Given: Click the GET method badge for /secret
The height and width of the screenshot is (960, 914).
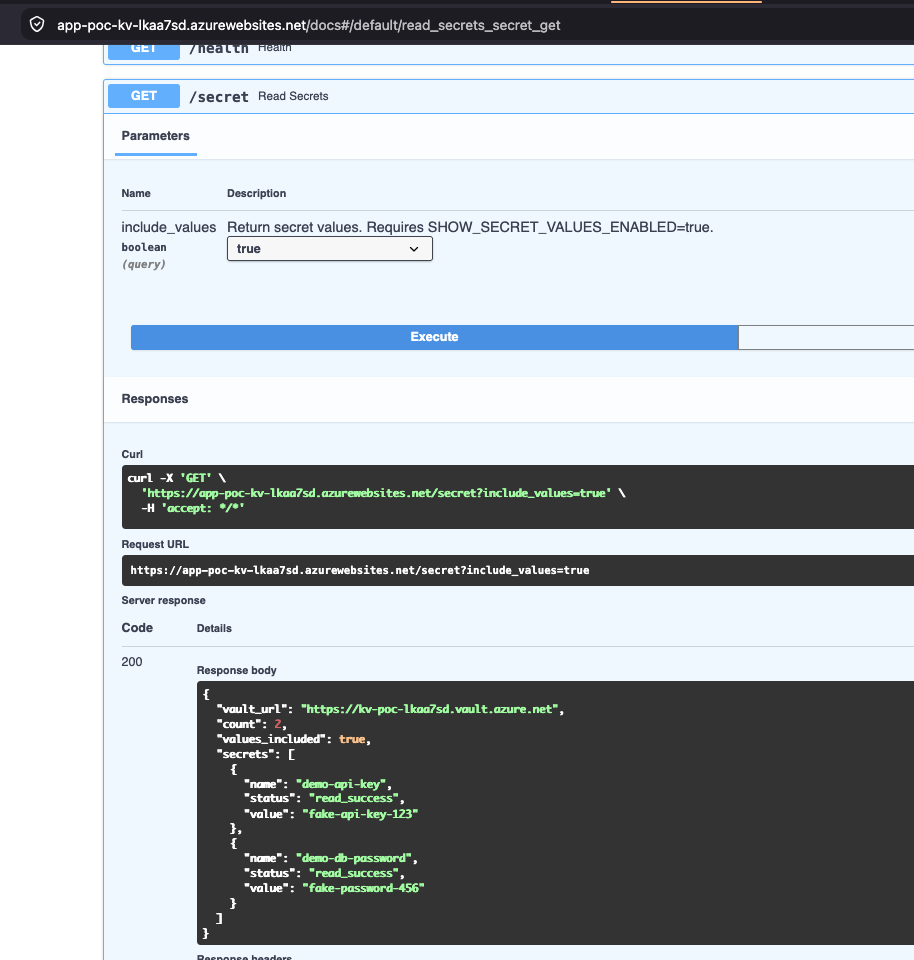Looking at the screenshot, I should (x=144, y=96).
